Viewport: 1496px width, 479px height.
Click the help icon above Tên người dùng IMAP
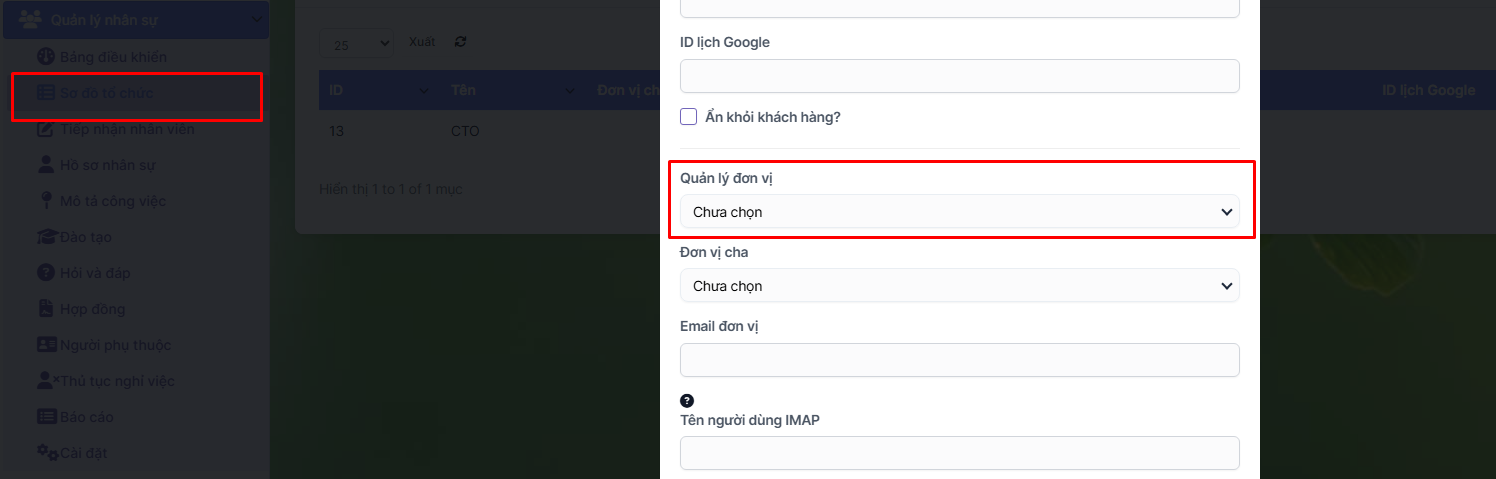coord(687,401)
